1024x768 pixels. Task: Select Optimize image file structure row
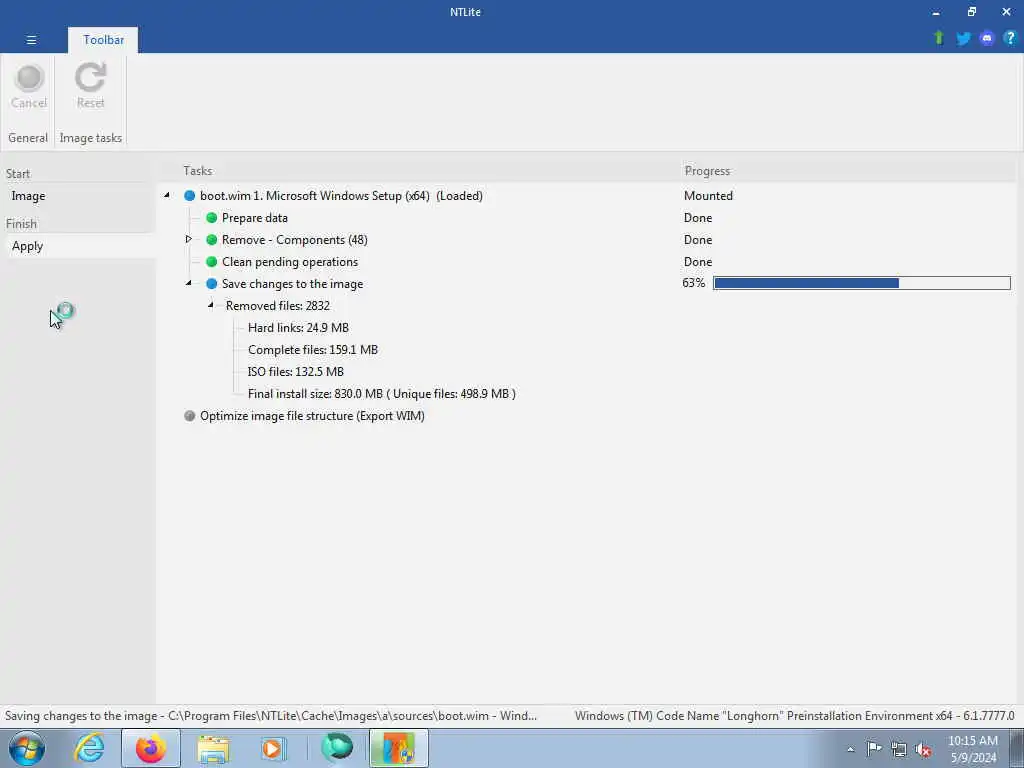pos(312,416)
